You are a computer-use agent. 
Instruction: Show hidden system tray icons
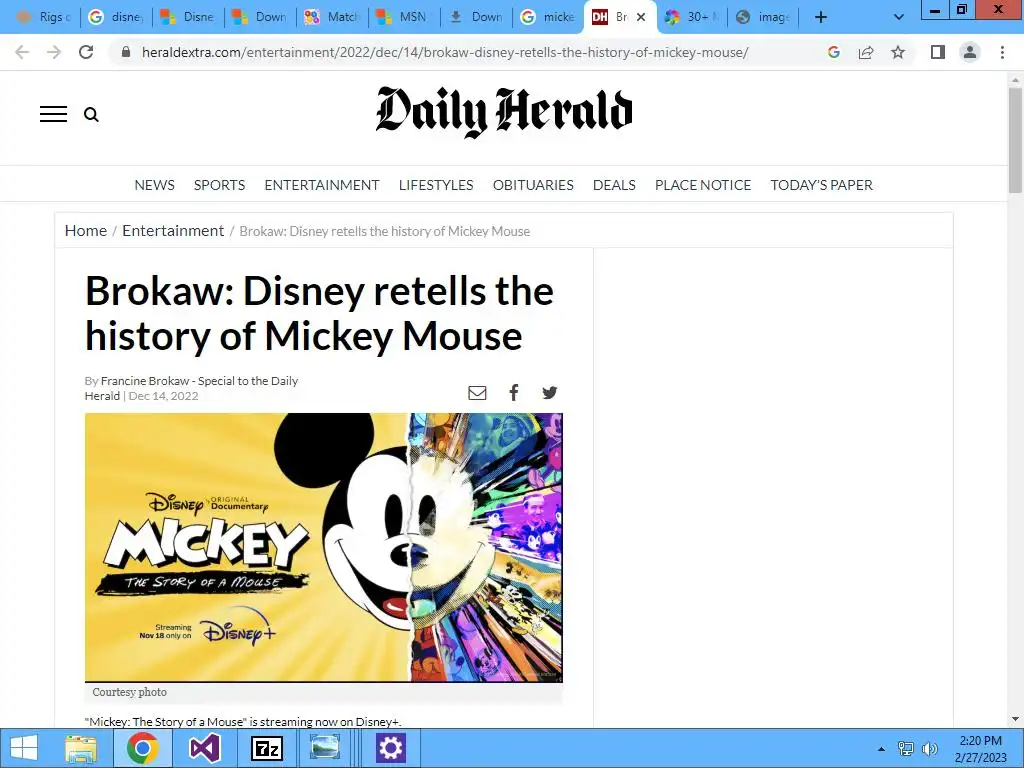(881, 749)
